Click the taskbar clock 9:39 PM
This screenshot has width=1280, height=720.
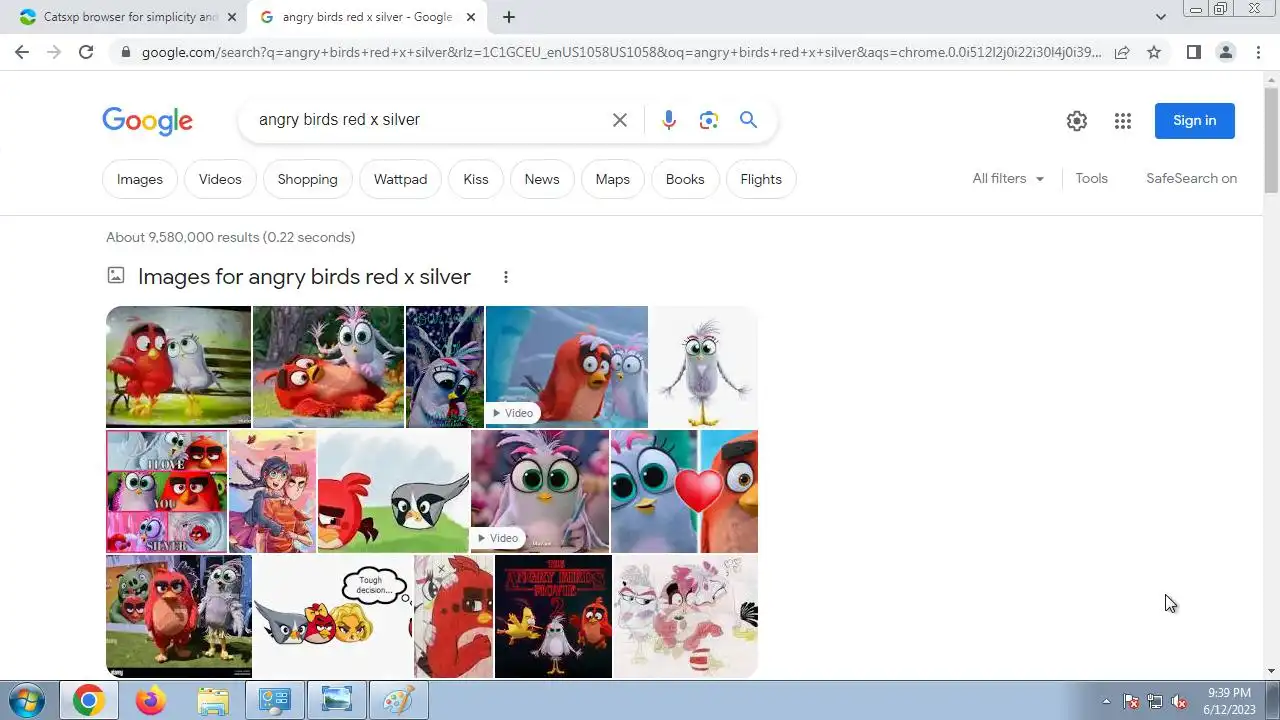(1229, 693)
